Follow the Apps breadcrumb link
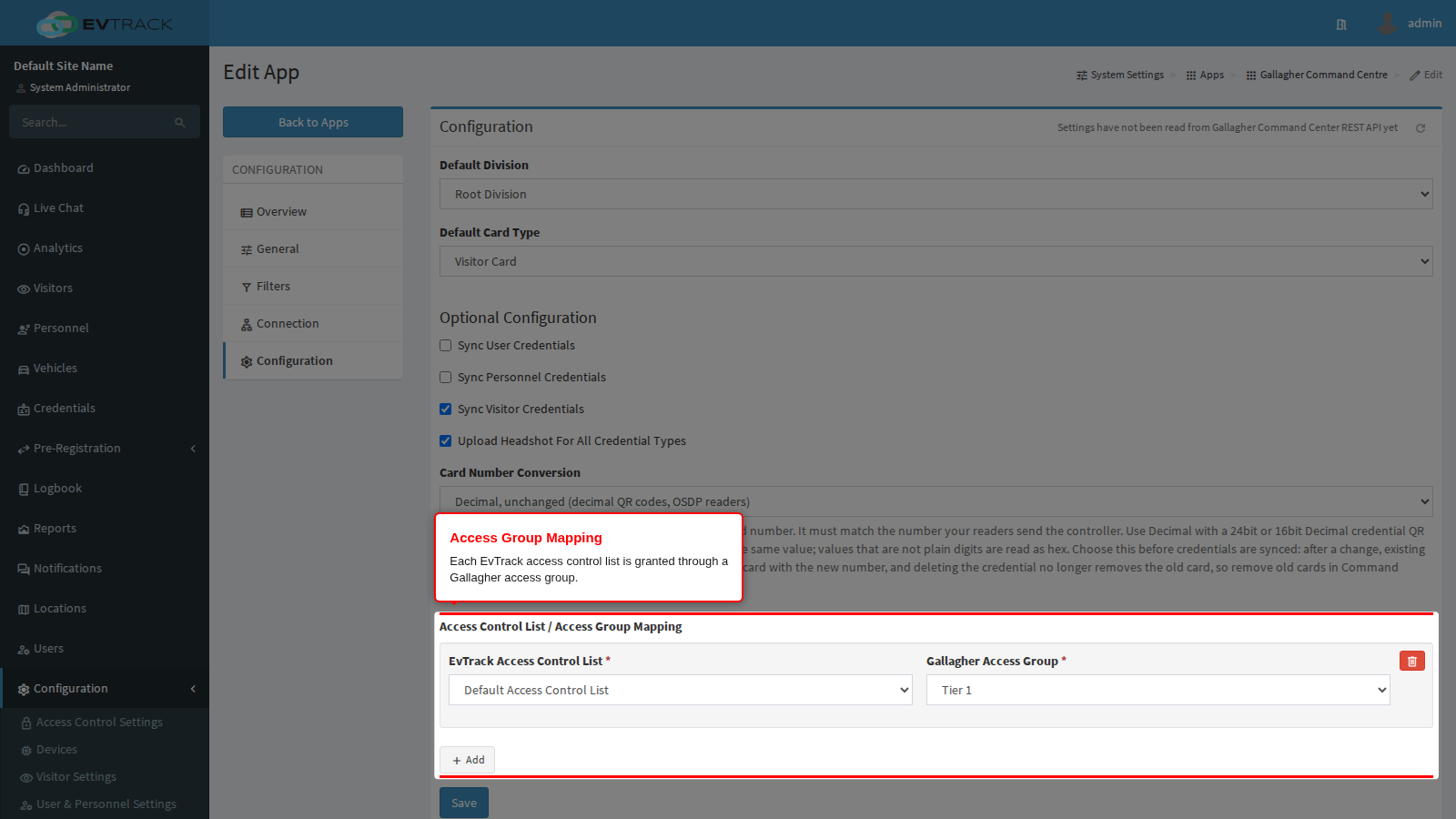 [x=1205, y=75]
